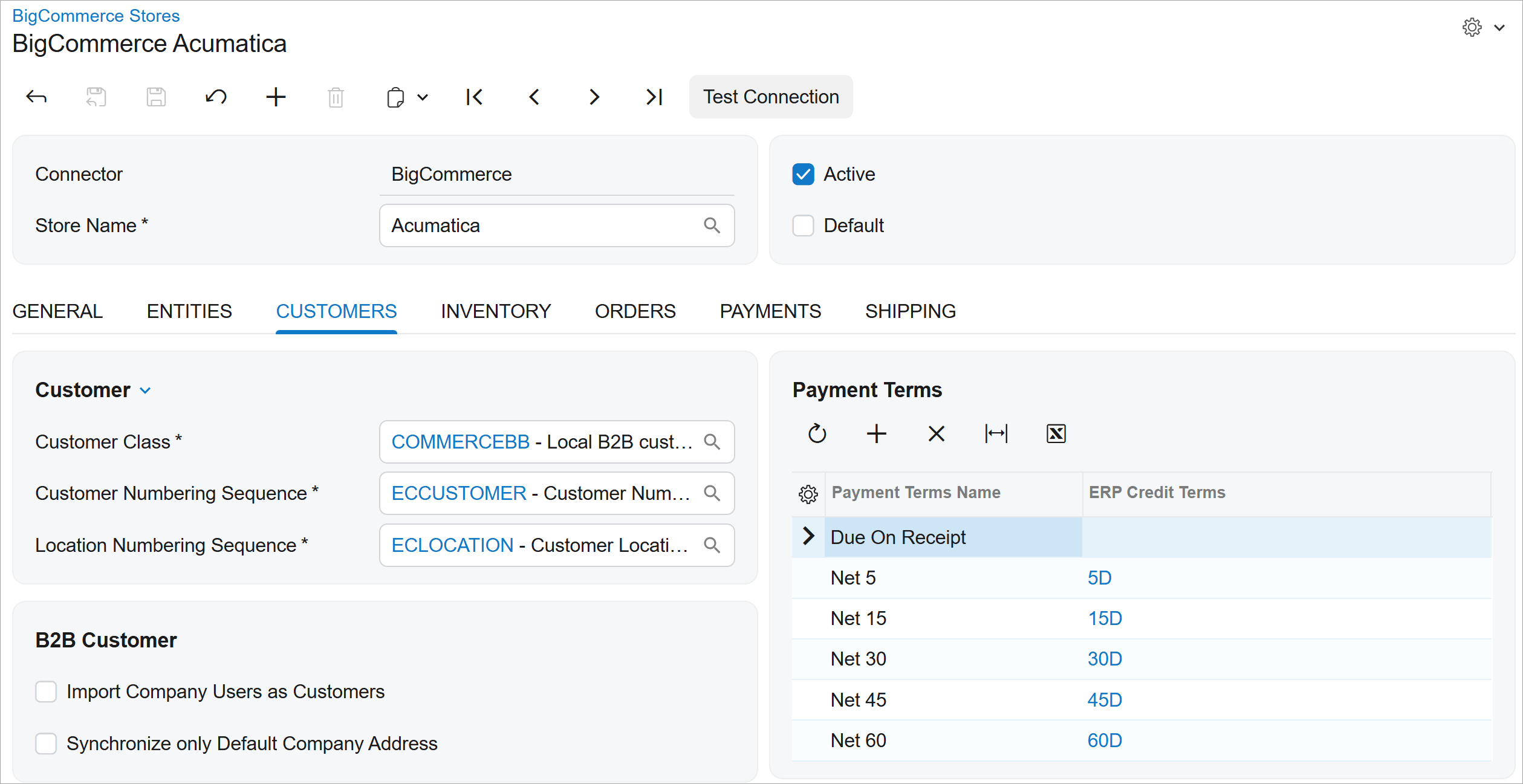This screenshot has height=784, width=1523.
Task: Go to the previous record
Action: [x=534, y=97]
